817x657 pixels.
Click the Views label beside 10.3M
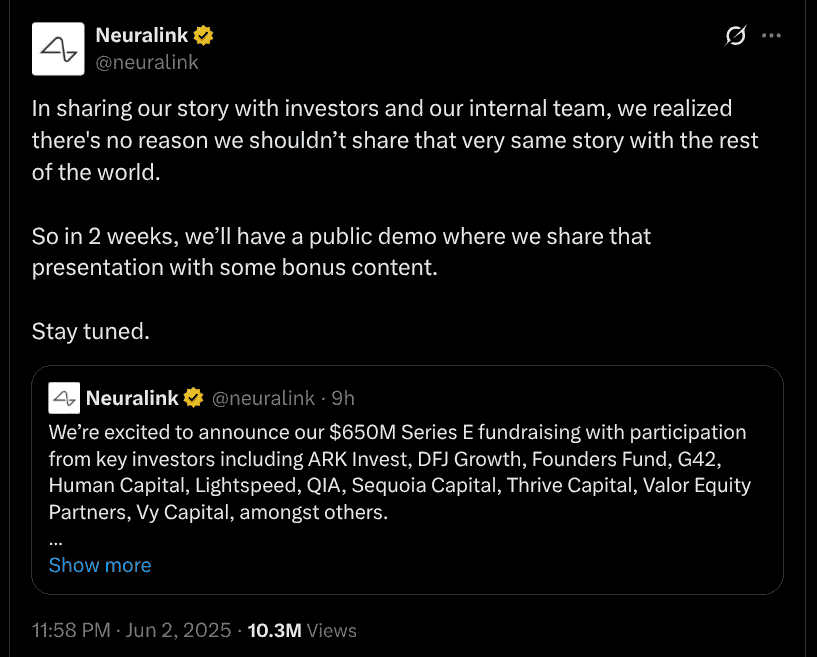[x=331, y=631]
